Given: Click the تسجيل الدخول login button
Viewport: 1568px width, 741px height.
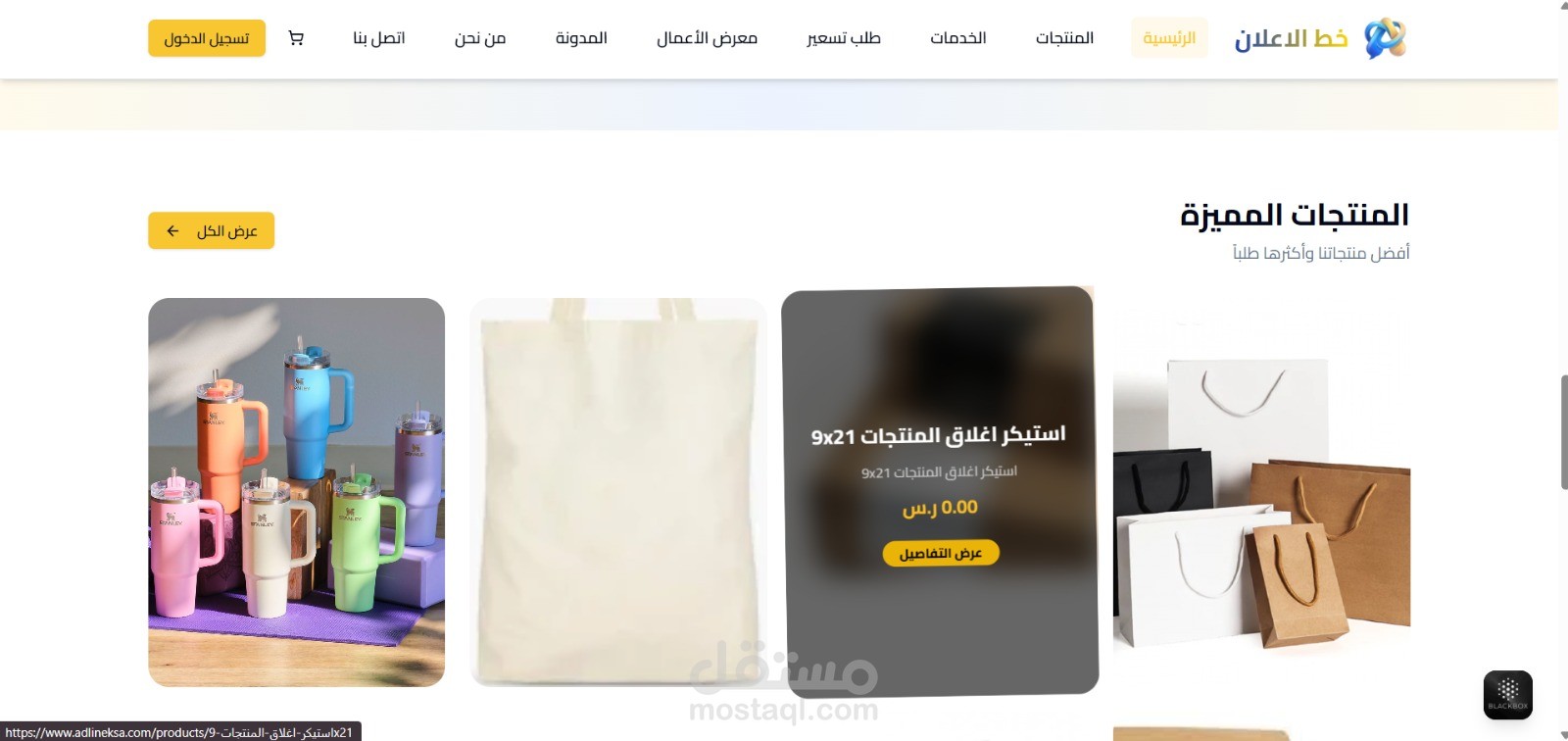Looking at the screenshot, I should click(207, 38).
